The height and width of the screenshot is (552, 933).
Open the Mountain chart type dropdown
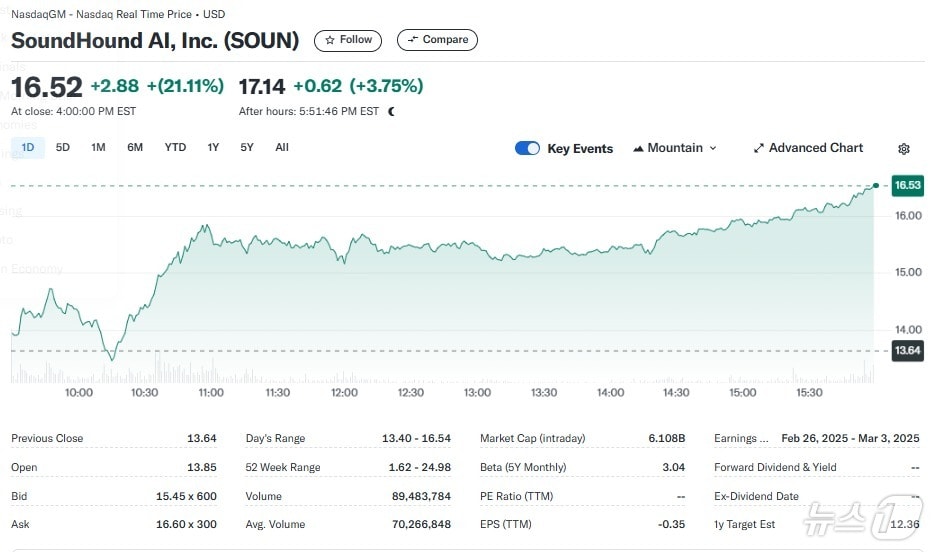[x=675, y=148]
